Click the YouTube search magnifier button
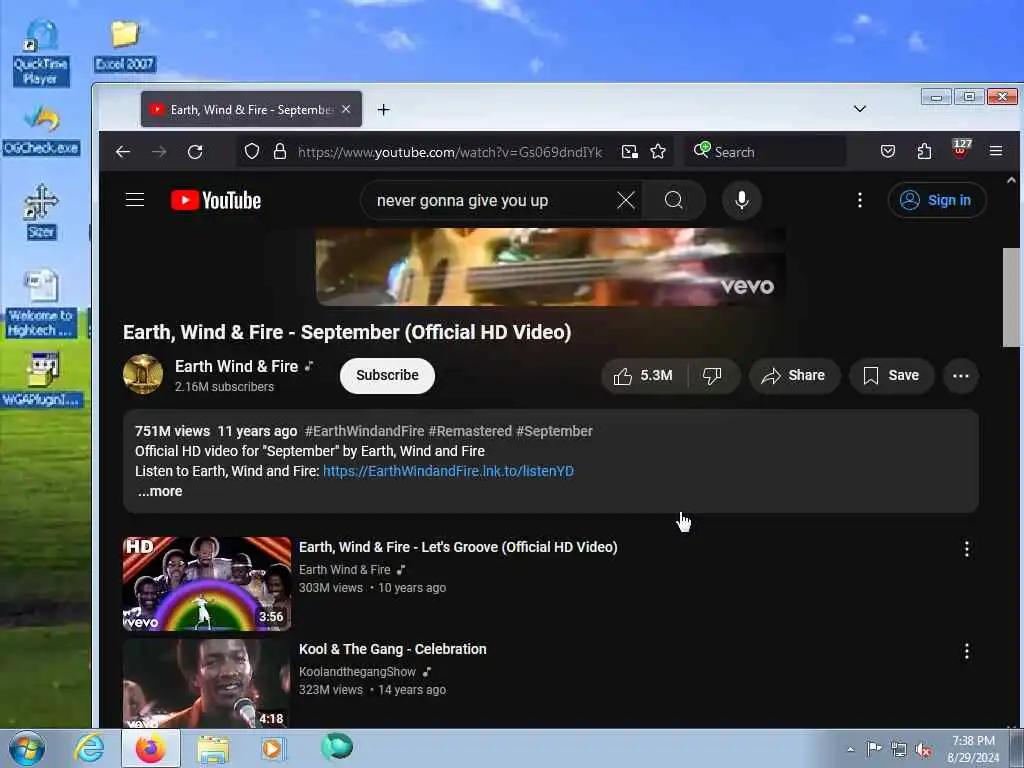The image size is (1024, 768). click(x=673, y=200)
